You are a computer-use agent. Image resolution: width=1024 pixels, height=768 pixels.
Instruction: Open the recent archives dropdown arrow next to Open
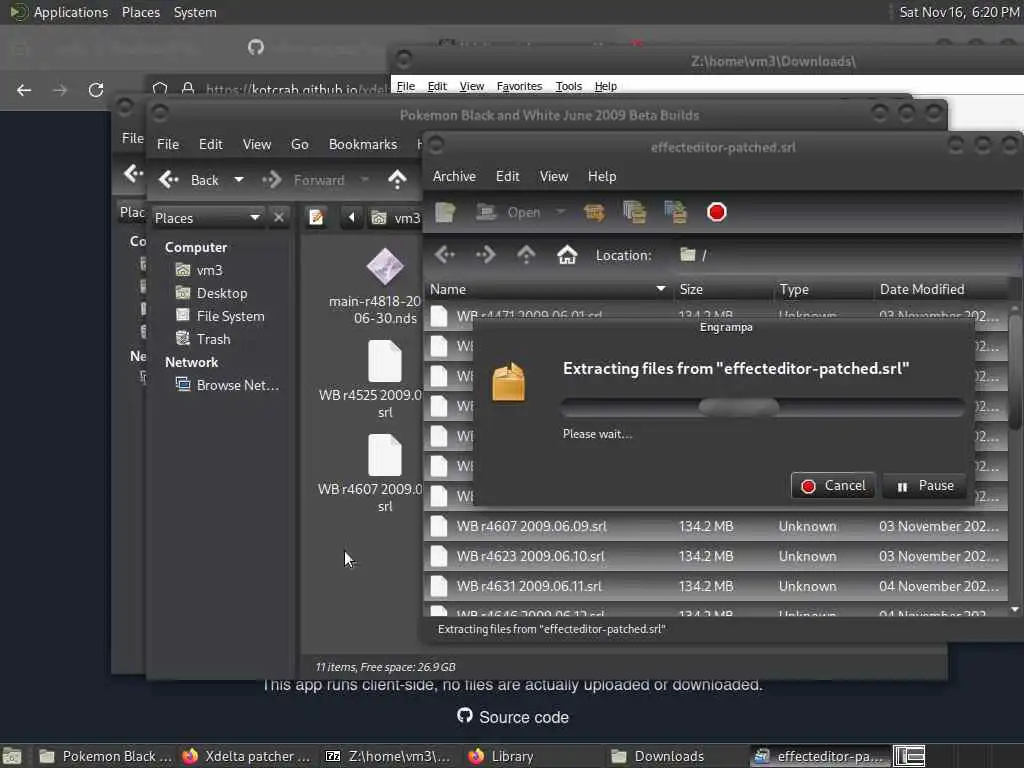(x=560, y=212)
